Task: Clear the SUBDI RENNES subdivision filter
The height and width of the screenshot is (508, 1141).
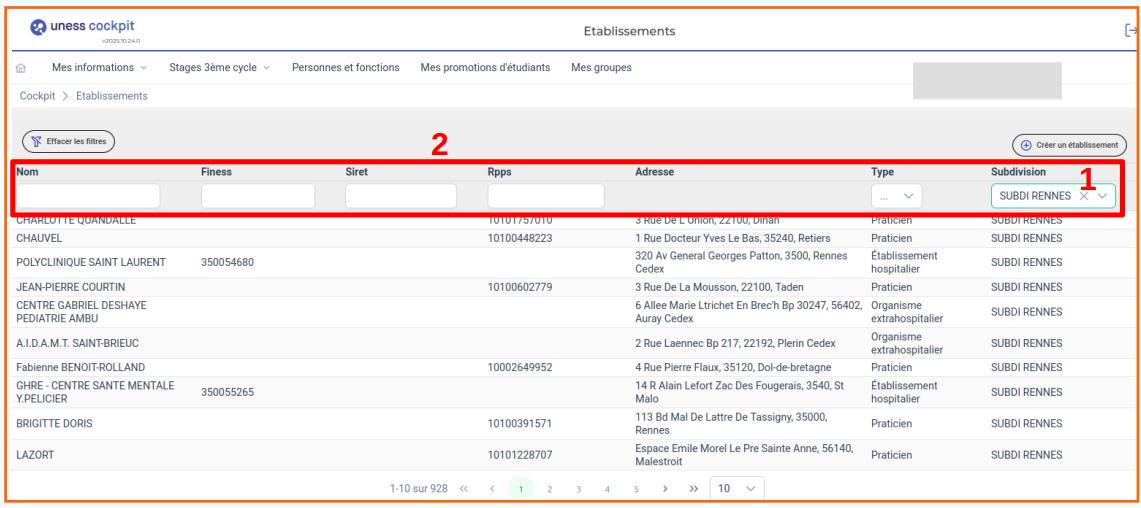Action: click(x=1084, y=196)
